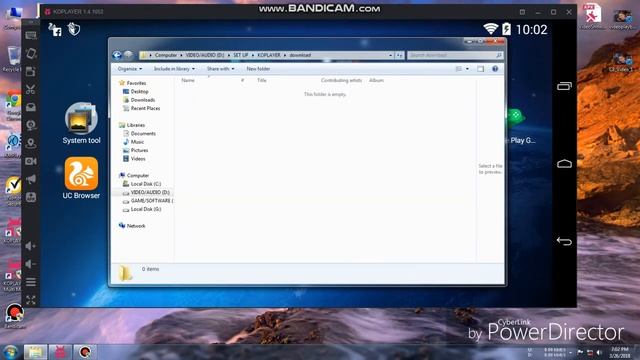
Task: Go back in the Explorer window
Action: click(x=117, y=55)
